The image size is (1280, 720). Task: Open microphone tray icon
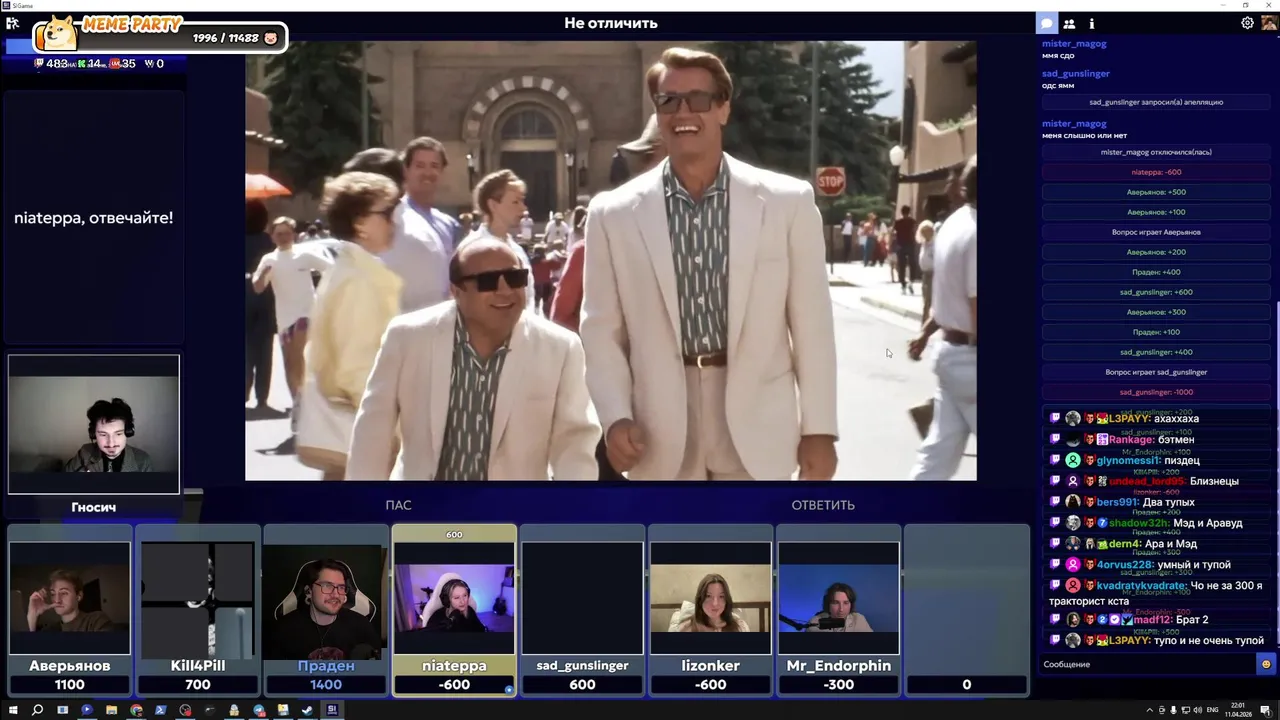pyautogui.click(x=1171, y=710)
